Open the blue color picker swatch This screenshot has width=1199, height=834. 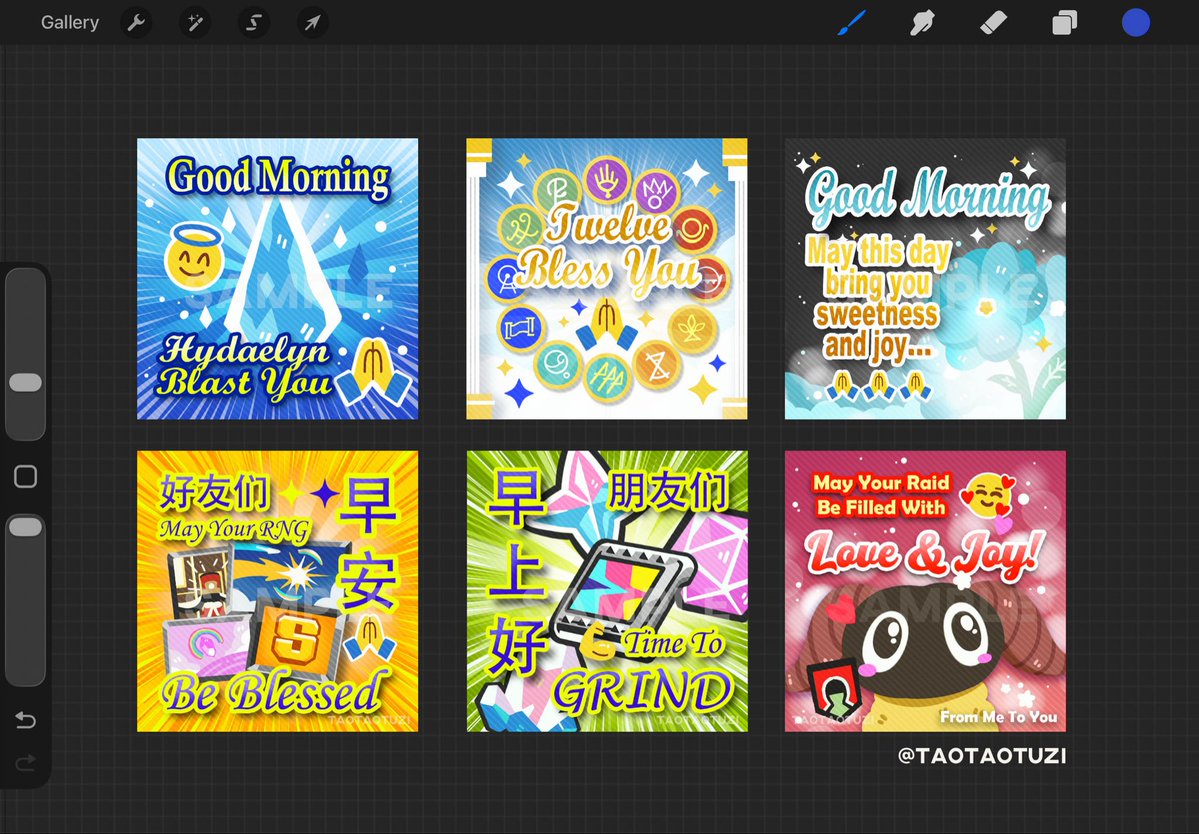coord(1136,23)
